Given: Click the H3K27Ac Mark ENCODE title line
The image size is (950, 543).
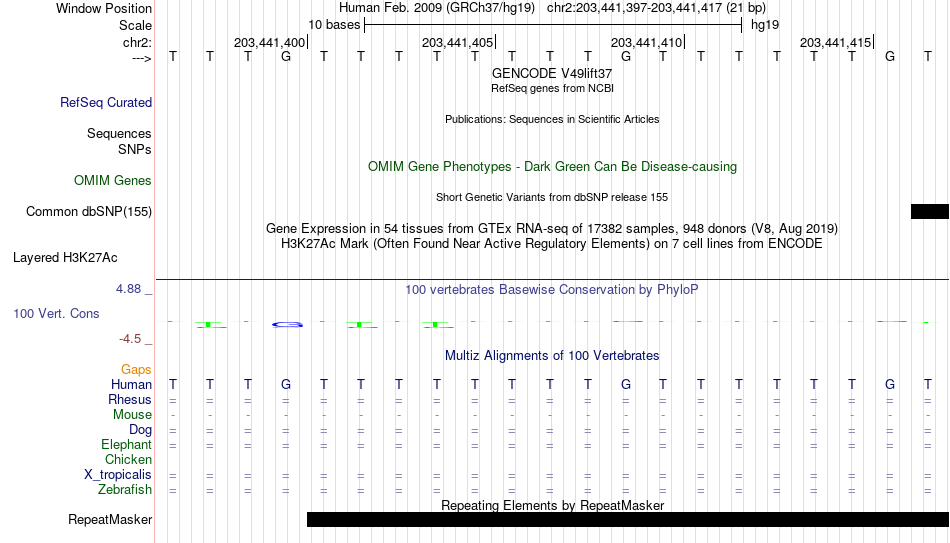Looking at the screenshot, I should tap(552, 244).
